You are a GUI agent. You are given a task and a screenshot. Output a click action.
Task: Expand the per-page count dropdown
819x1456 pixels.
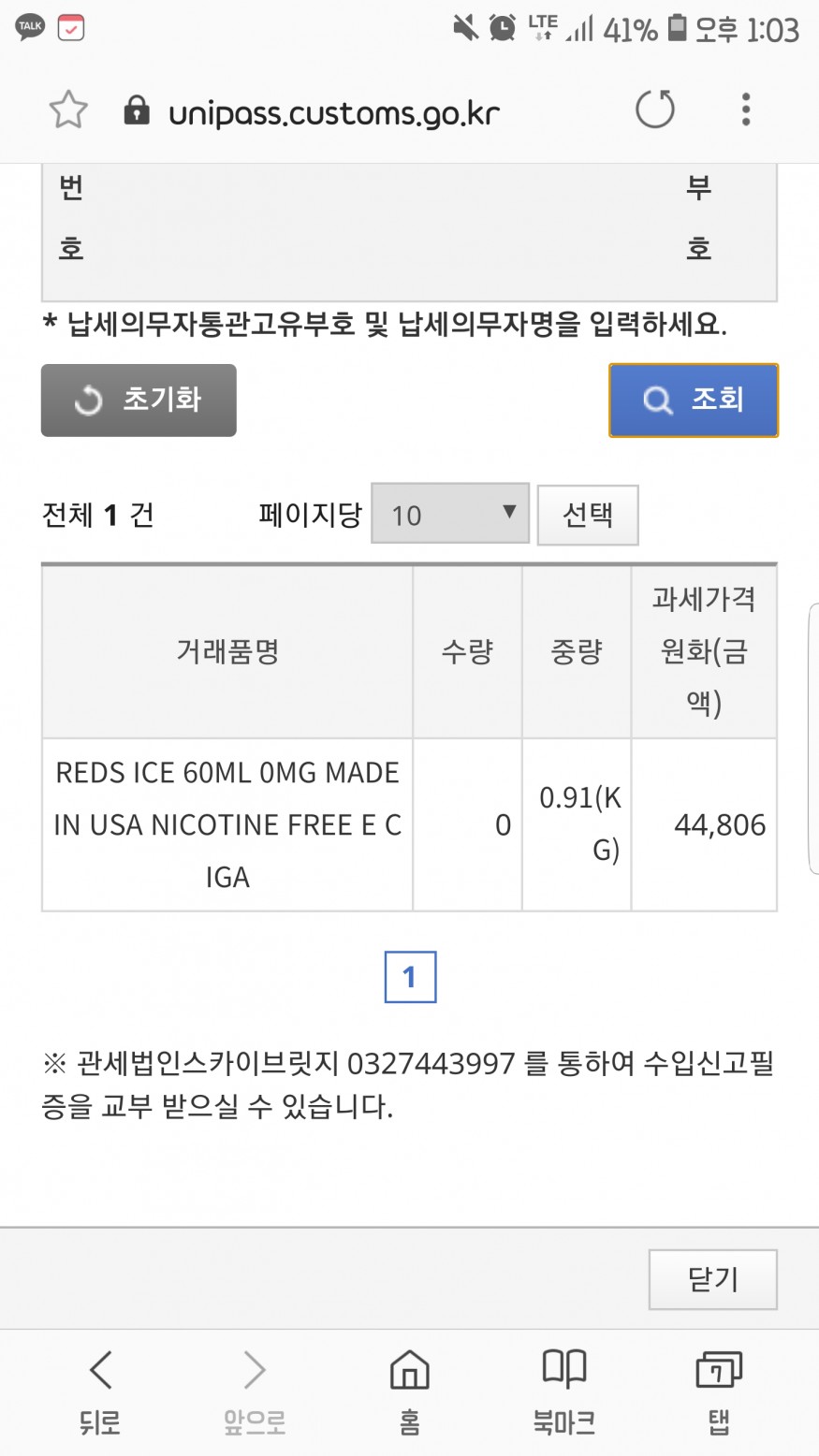(x=450, y=514)
